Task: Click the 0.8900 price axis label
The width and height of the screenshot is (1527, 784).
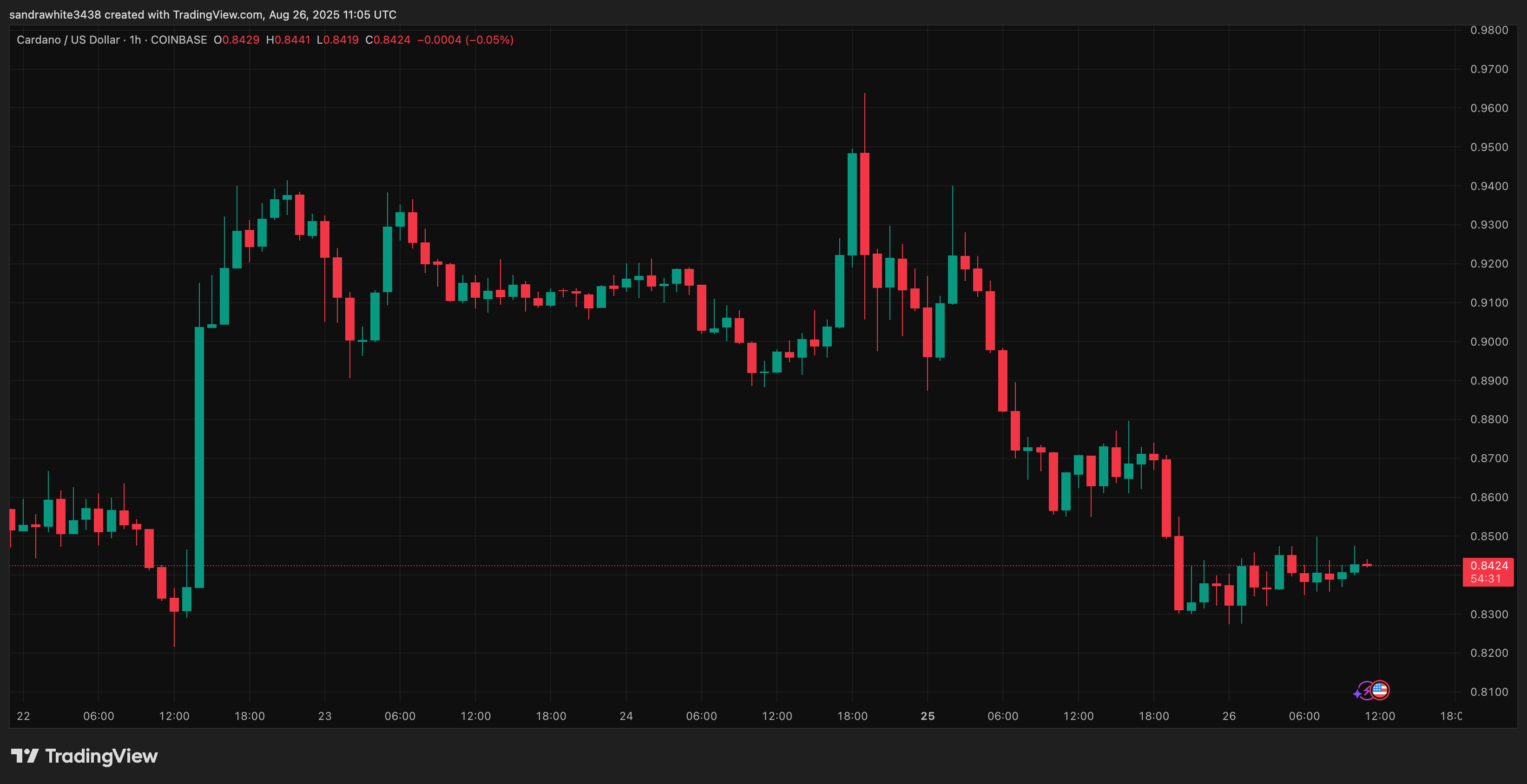Action: [x=1489, y=380]
